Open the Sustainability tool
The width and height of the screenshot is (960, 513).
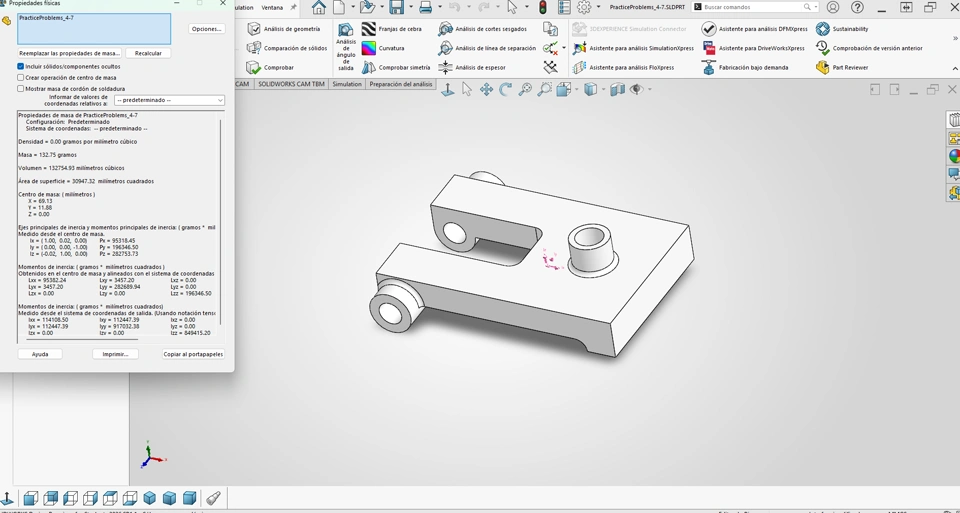[x=823, y=29]
